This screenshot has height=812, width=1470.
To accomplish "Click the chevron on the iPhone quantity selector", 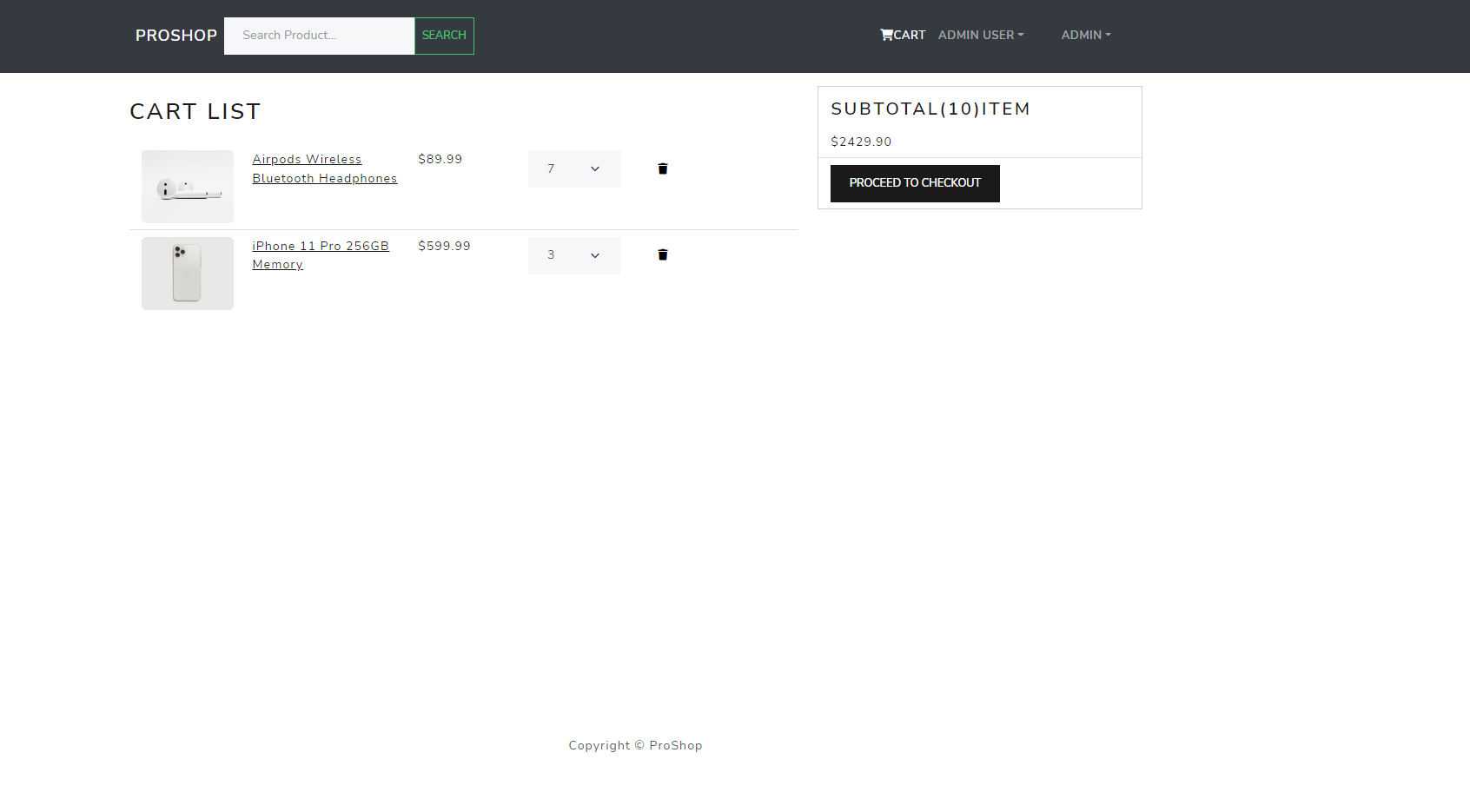I will tap(594, 254).
